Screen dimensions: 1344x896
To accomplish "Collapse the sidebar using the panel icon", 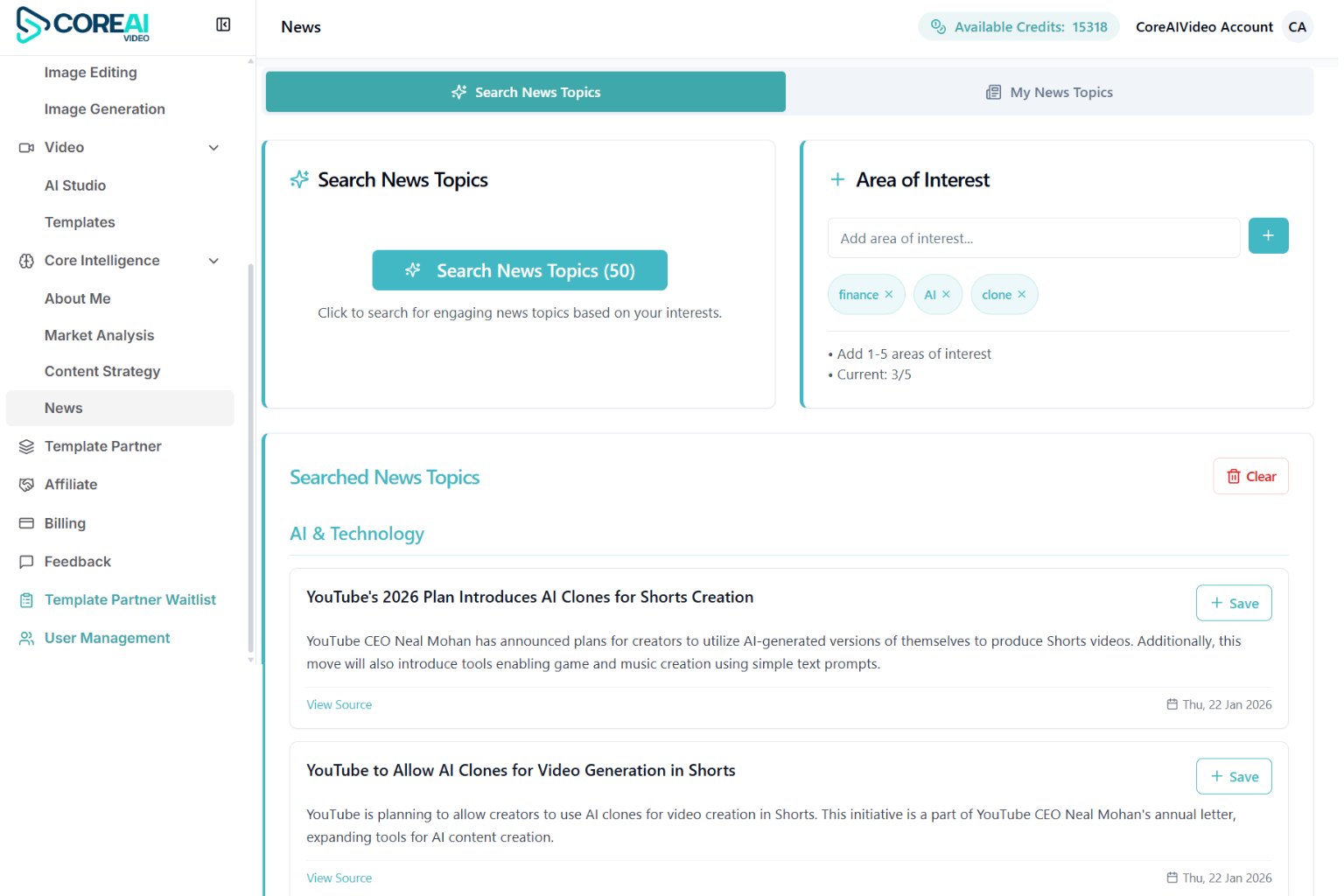I will [x=223, y=25].
